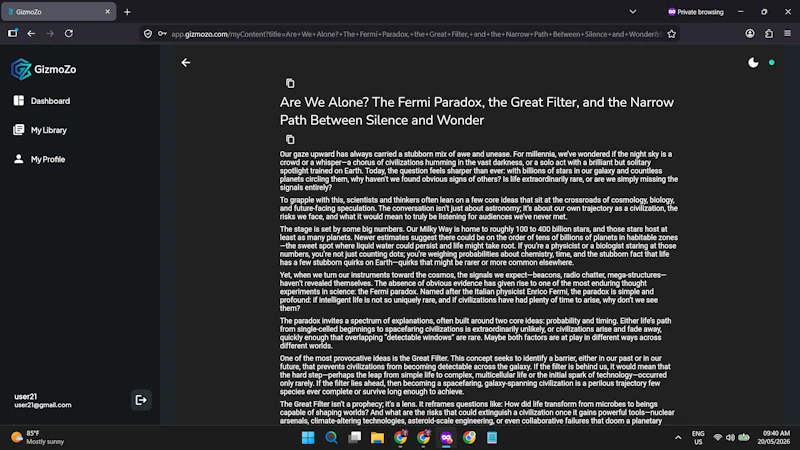Click the tracking protection shield icon
Image resolution: width=800 pixels, height=450 pixels.
tap(148, 34)
